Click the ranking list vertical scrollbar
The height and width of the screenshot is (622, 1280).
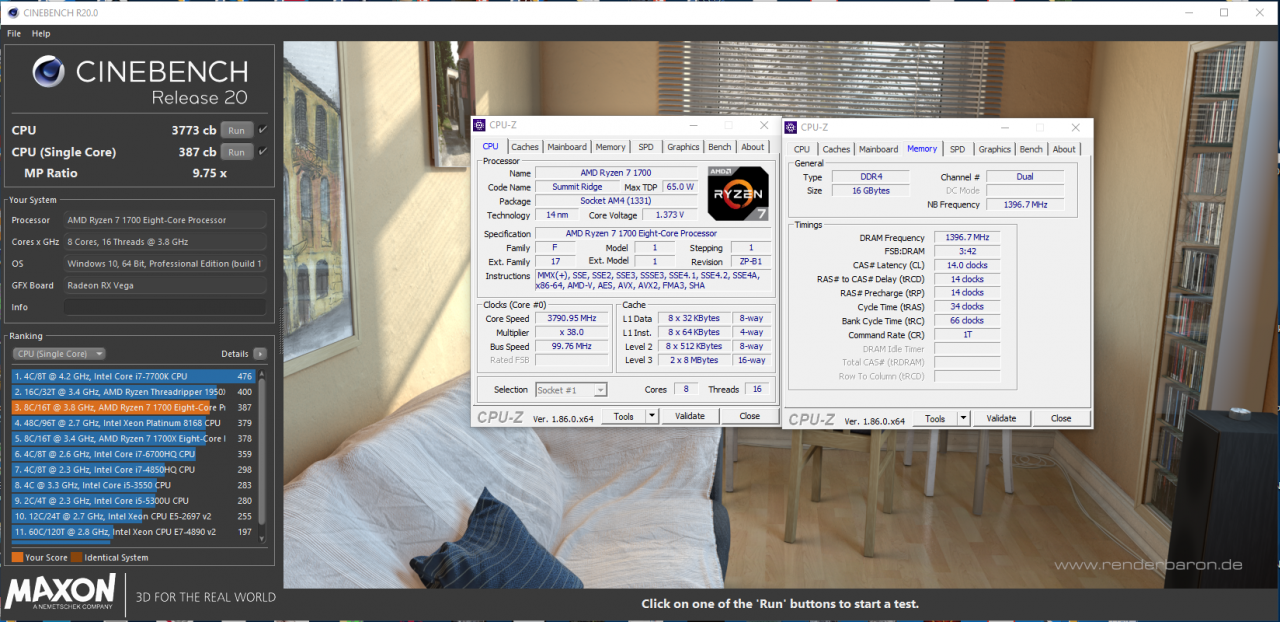[263, 455]
